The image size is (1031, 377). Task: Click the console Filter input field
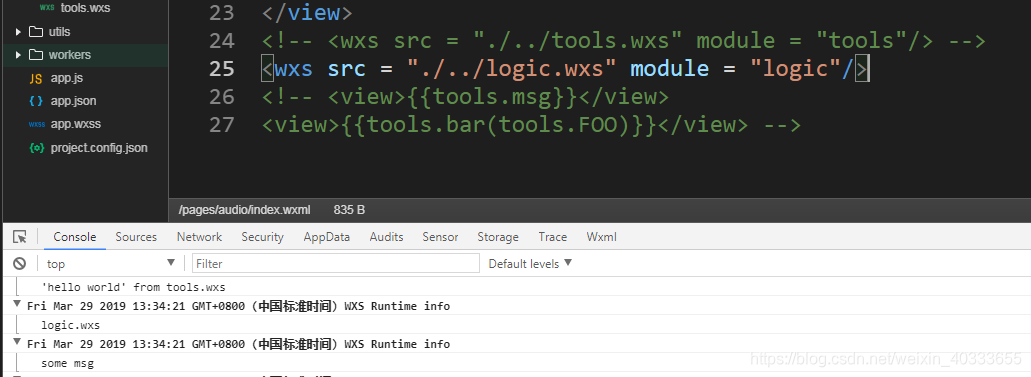point(336,264)
